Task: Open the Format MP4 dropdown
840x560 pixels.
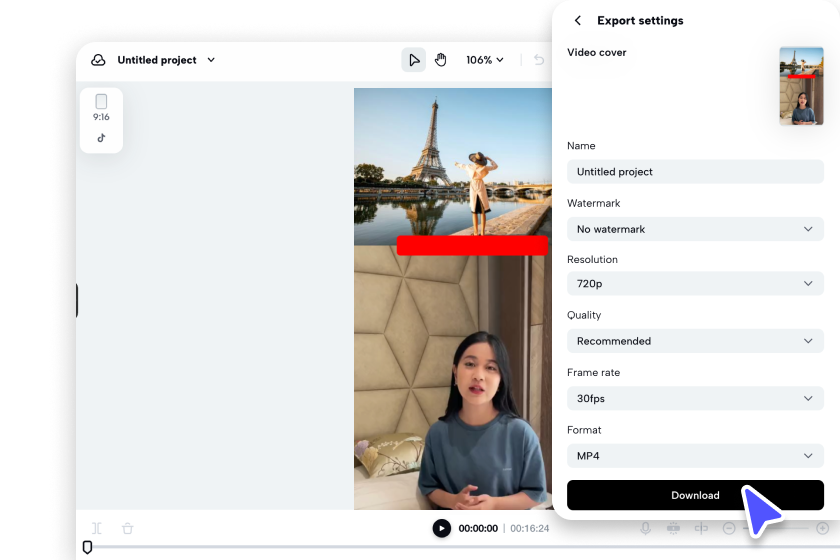Action: 695,456
